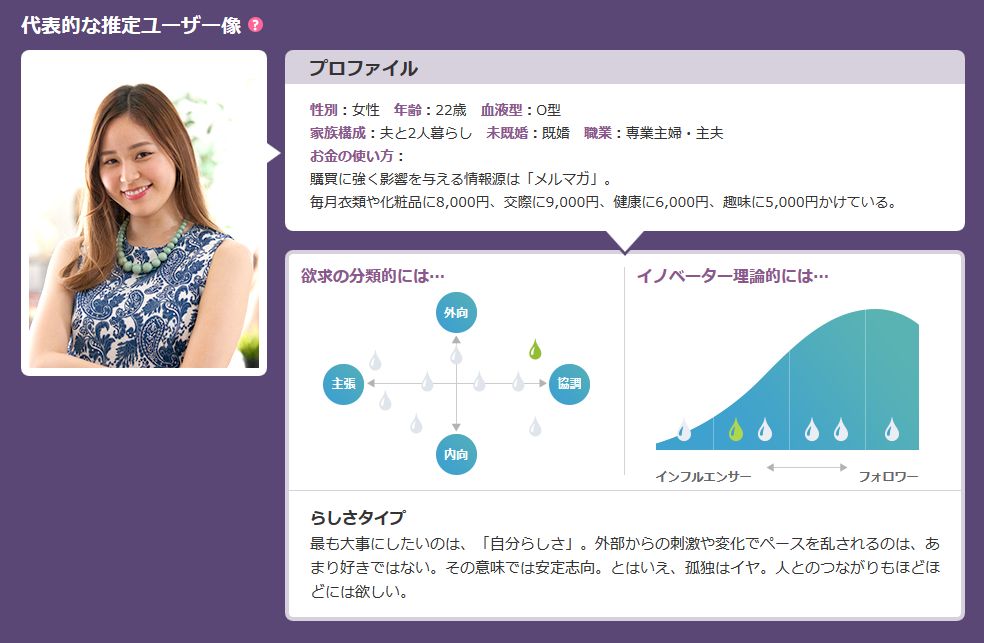This screenshot has height=643, width=984.
Task: Click the 主張 circle node
Action: click(x=343, y=384)
